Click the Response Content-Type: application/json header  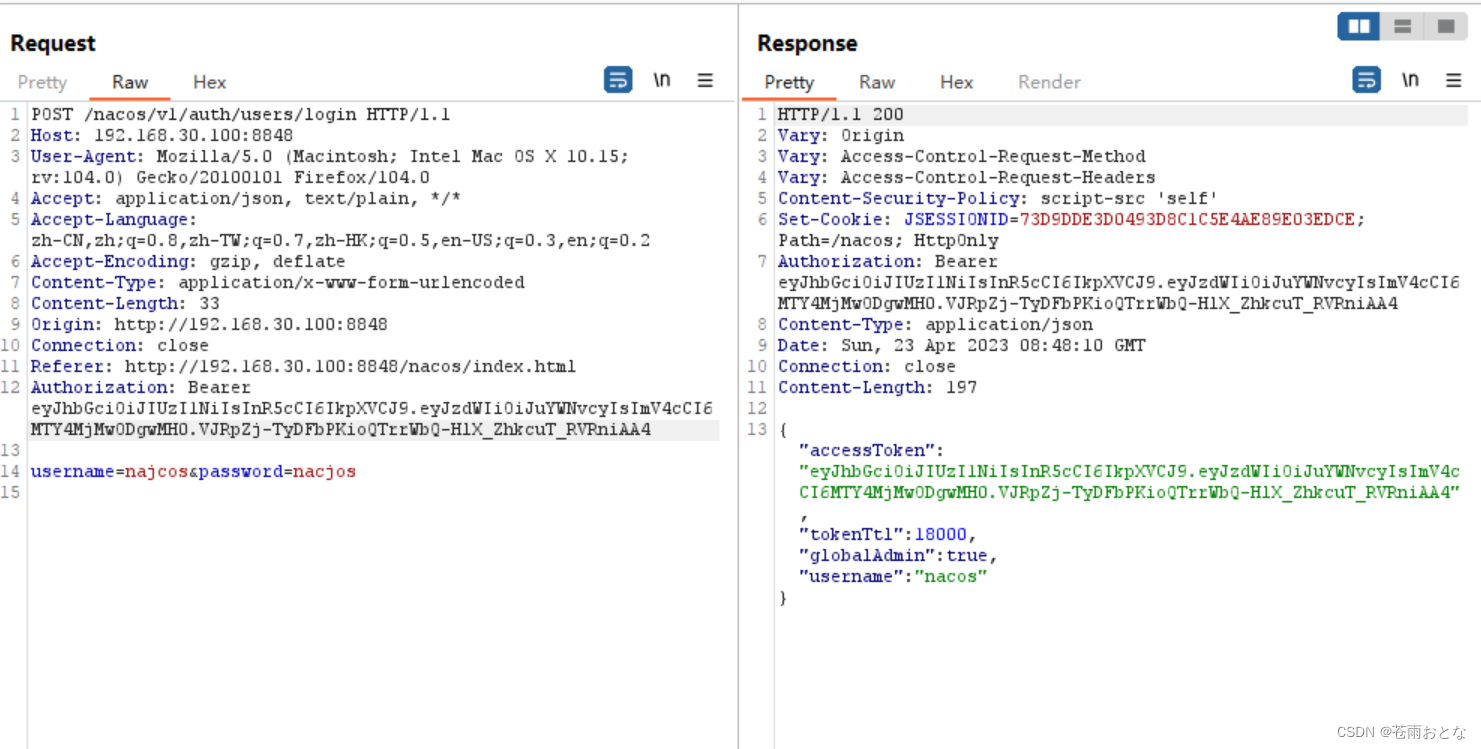point(935,324)
